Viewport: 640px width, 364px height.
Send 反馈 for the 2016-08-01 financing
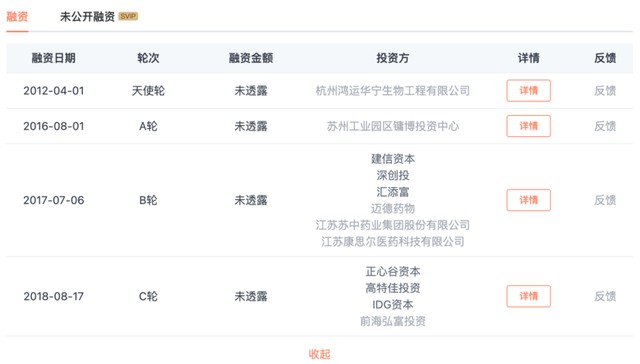pyautogui.click(x=605, y=126)
